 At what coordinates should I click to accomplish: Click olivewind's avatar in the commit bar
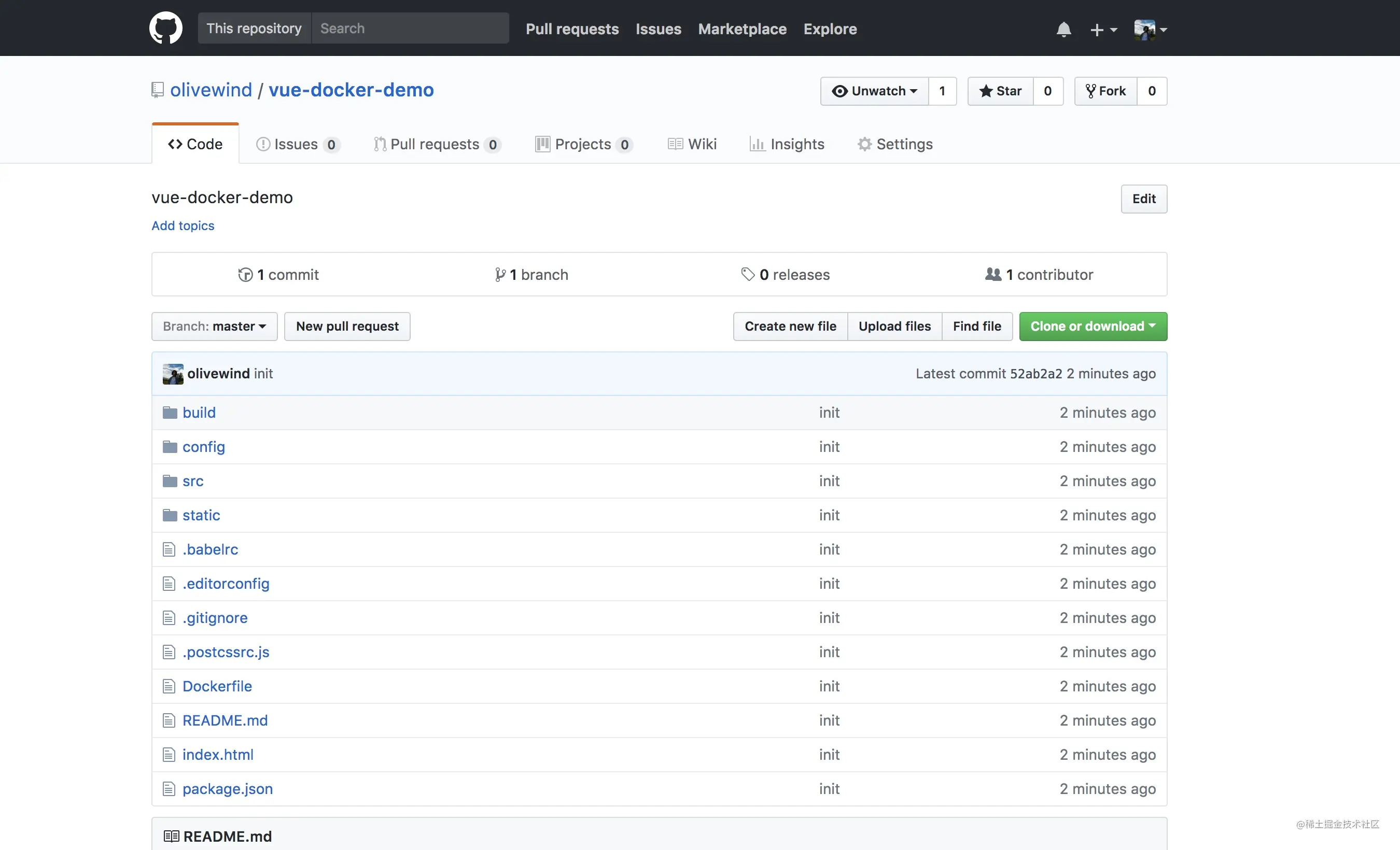coord(173,374)
